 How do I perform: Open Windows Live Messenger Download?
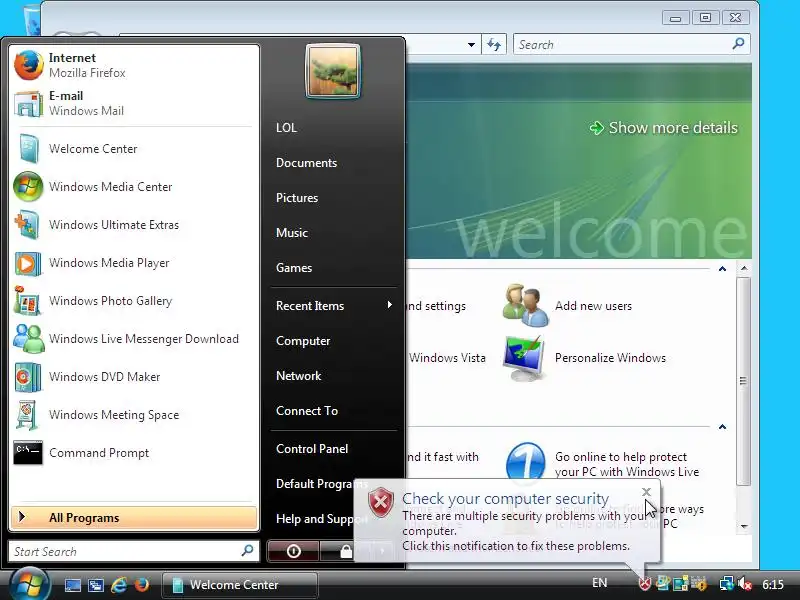point(134,339)
